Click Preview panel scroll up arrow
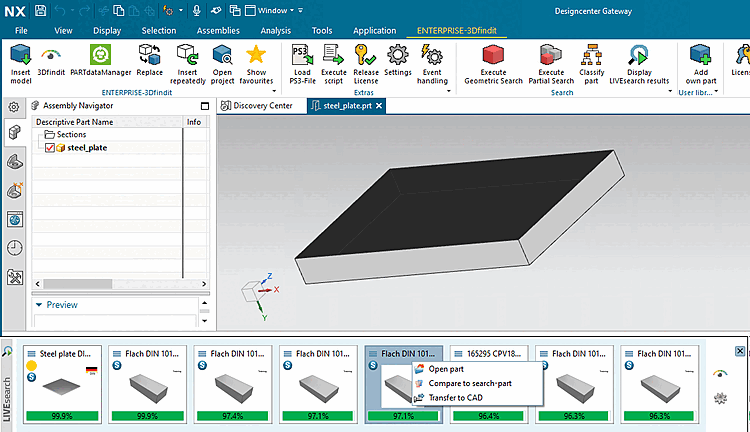This screenshot has width=750, height=432. pos(205,303)
